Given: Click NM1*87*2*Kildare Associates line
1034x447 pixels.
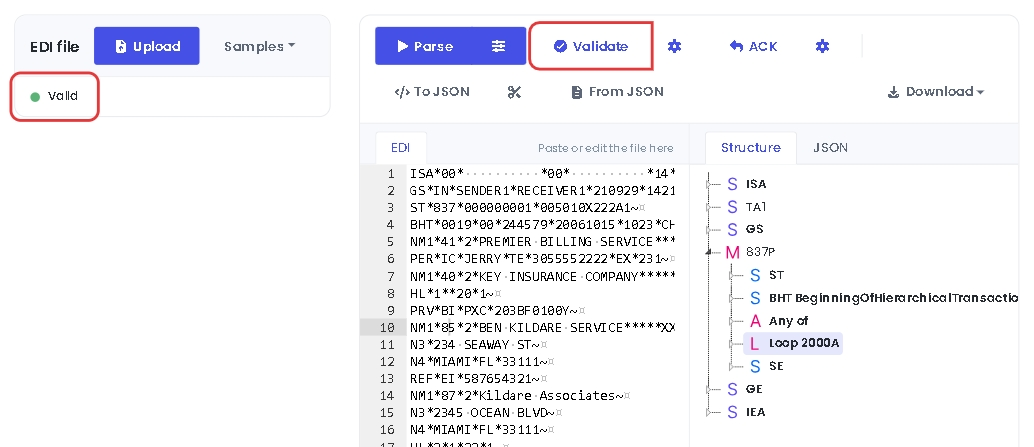Looking at the screenshot, I should pyautogui.click(x=520, y=396).
